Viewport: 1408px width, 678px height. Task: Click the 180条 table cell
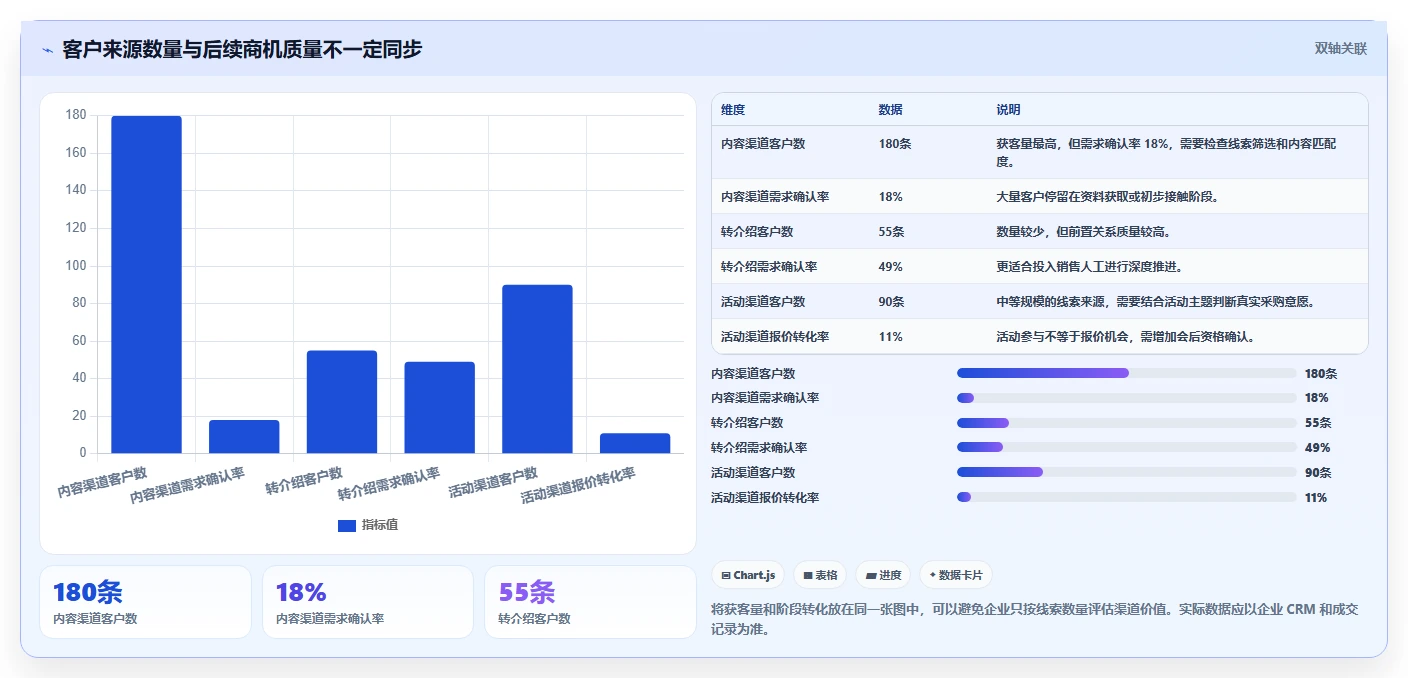point(895,144)
